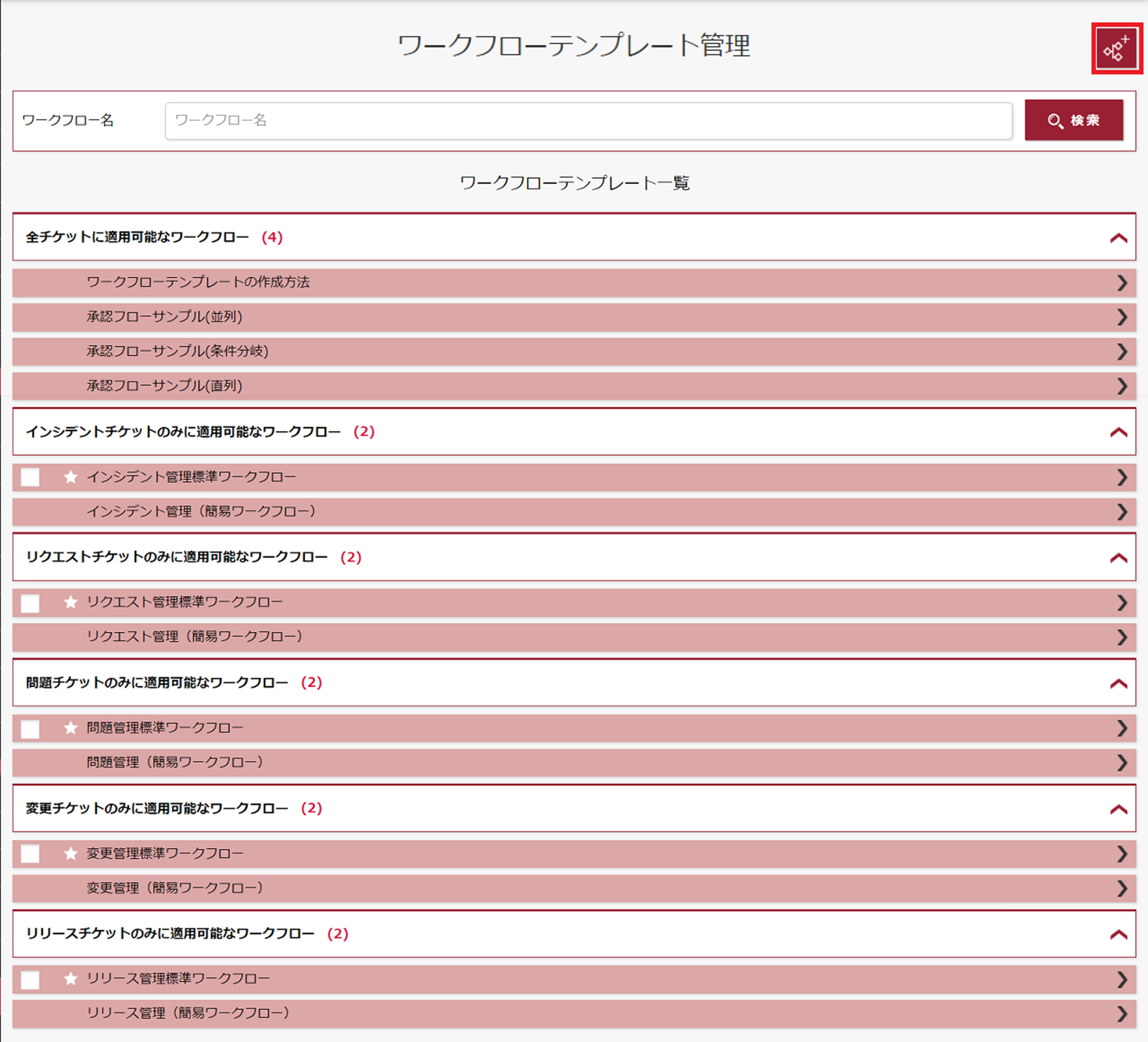
Task: Select the インシデント管理（簡易ワークフロー） template name
Action: (201, 511)
